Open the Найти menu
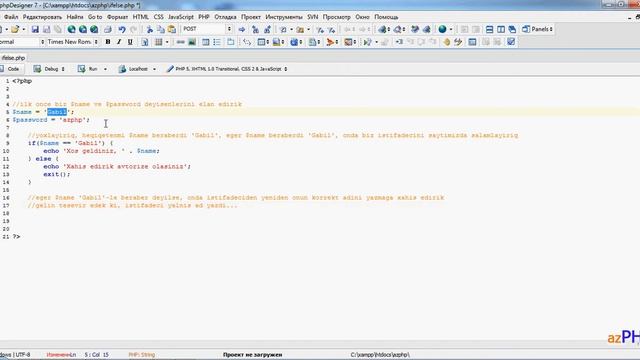Image resolution: width=640 pixels, height=360 pixels. (x=75, y=17)
